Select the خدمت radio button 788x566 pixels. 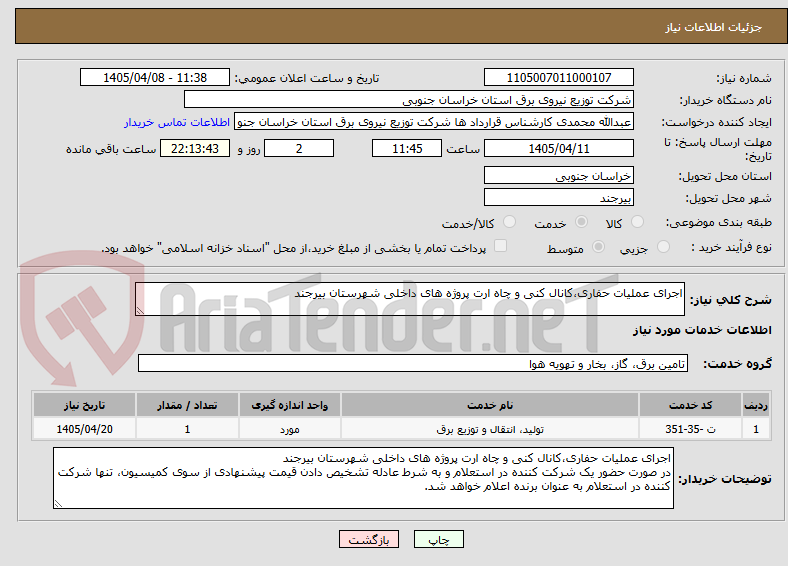point(581,222)
